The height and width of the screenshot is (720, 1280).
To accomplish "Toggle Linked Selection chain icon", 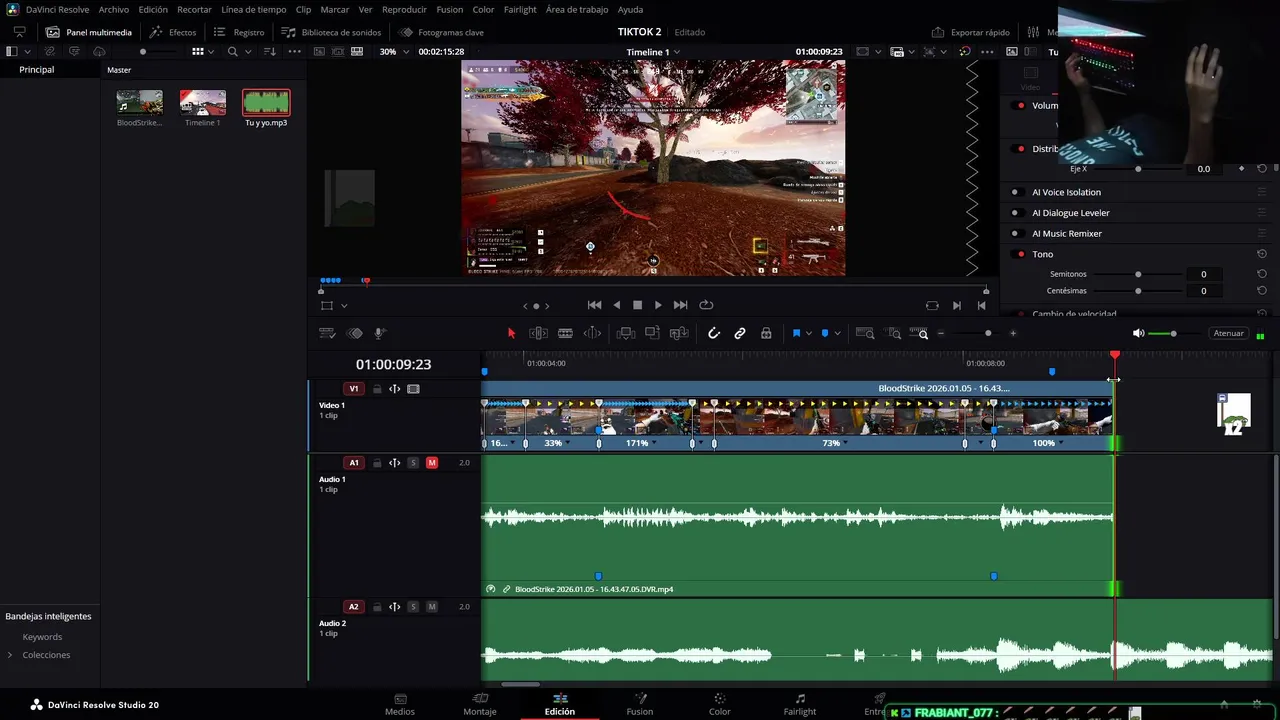I will [x=740, y=333].
